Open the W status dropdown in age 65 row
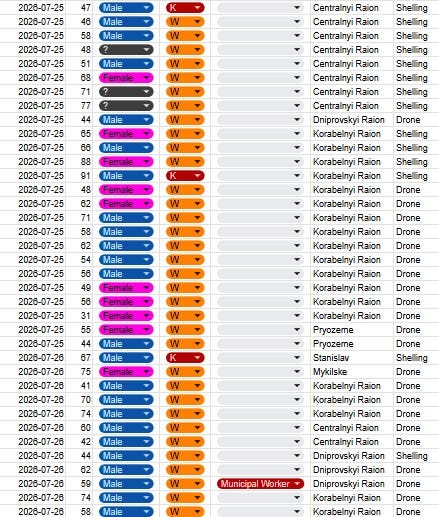Viewport: 439px width, 517px height. 185,134
